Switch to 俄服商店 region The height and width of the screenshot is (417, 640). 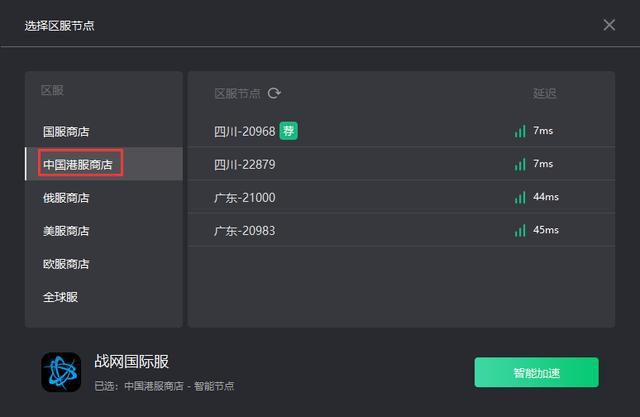pos(66,198)
